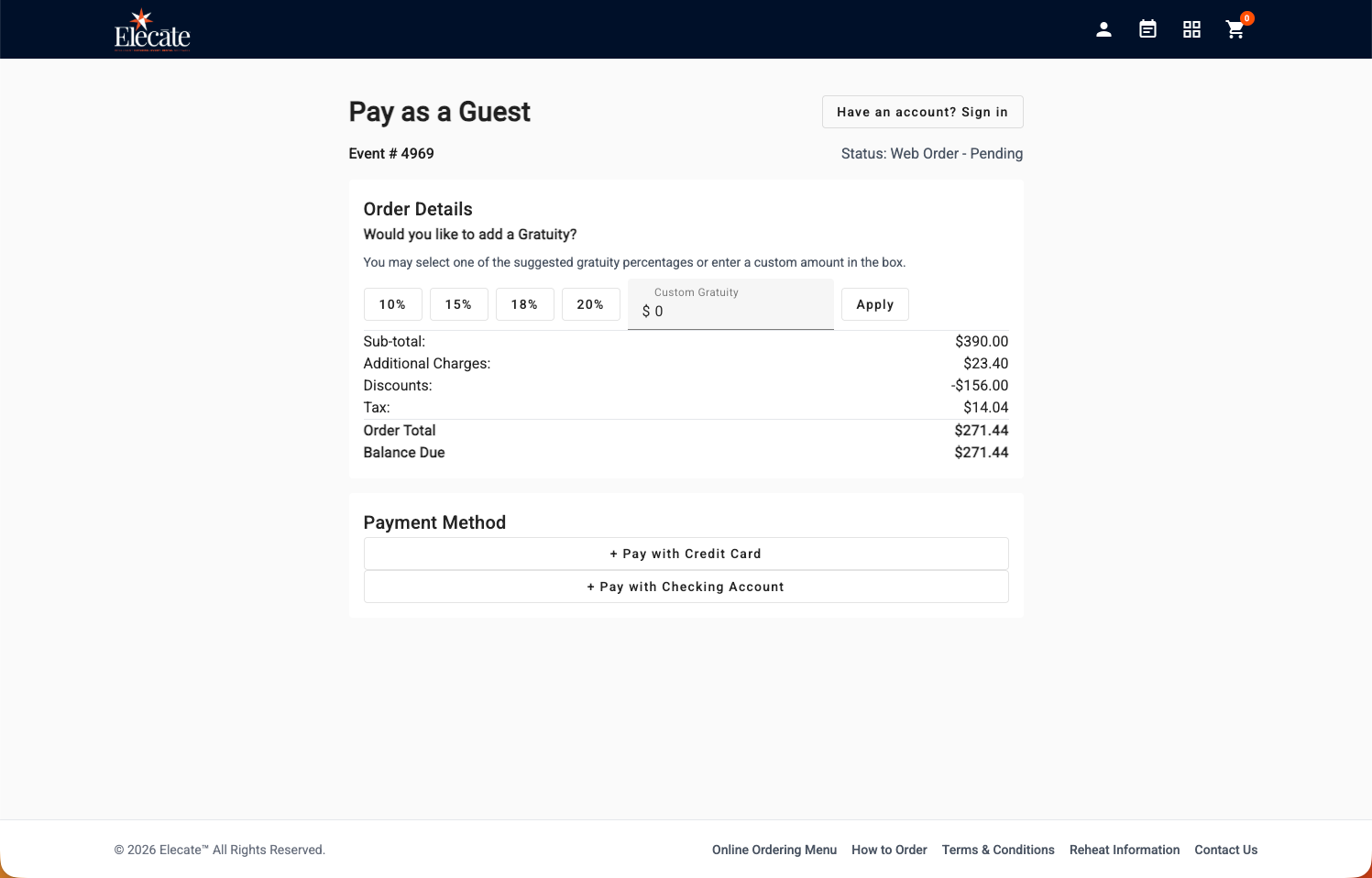The height and width of the screenshot is (878, 1372).
Task: Select the 18% gratuity option
Action: (x=524, y=304)
